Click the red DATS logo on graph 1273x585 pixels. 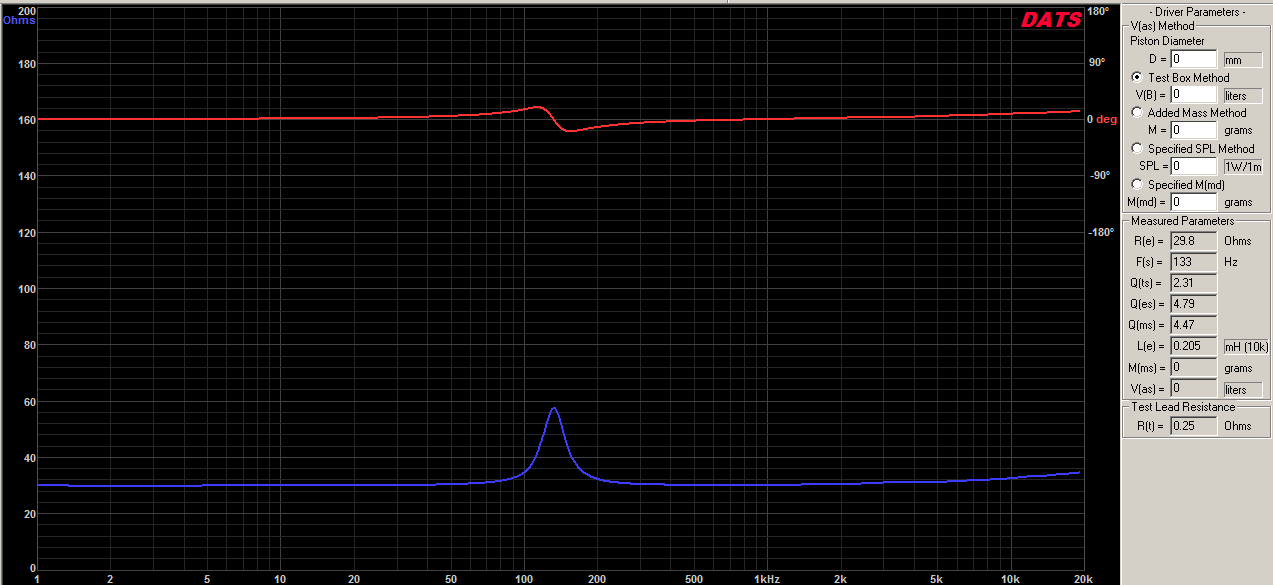tap(1050, 20)
